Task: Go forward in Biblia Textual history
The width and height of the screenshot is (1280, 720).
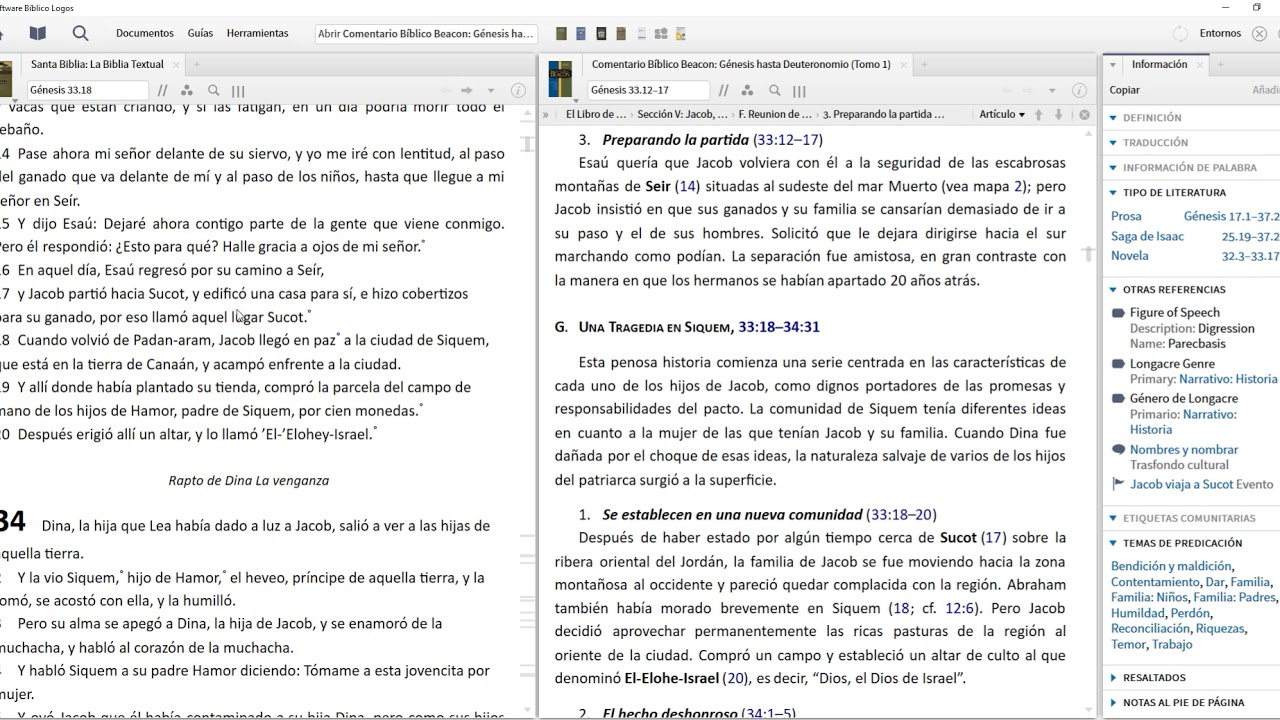Action: pos(467,90)
